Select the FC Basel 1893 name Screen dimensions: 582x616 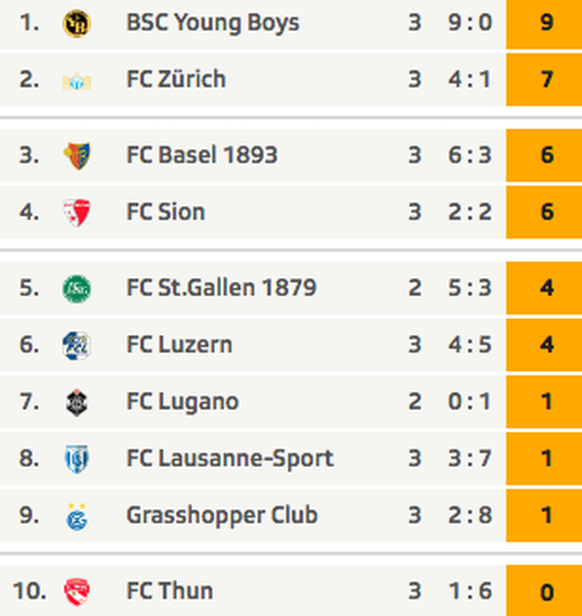pos(202,154)
